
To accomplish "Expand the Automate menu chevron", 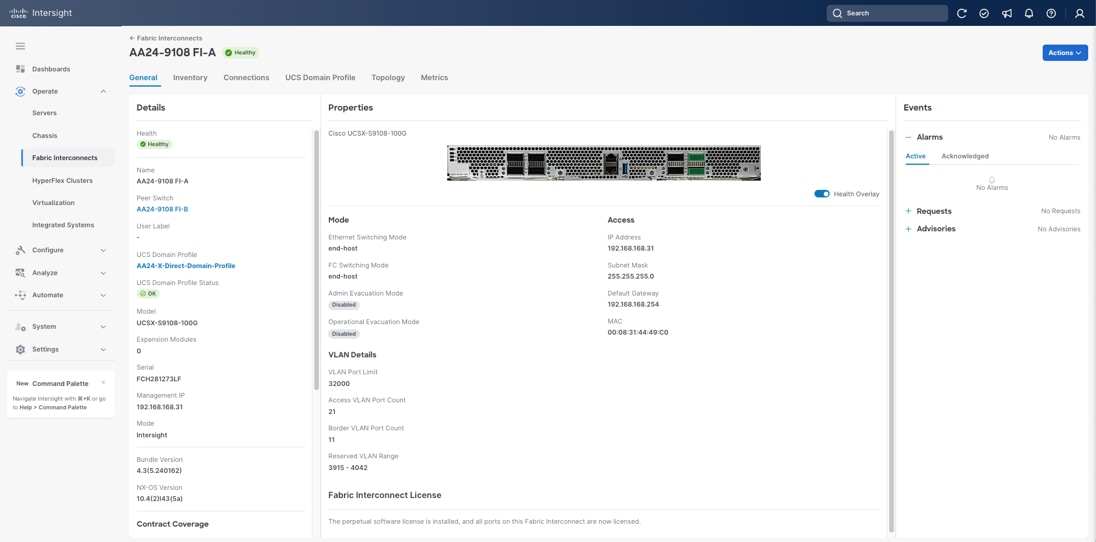I will pos(103,295).
